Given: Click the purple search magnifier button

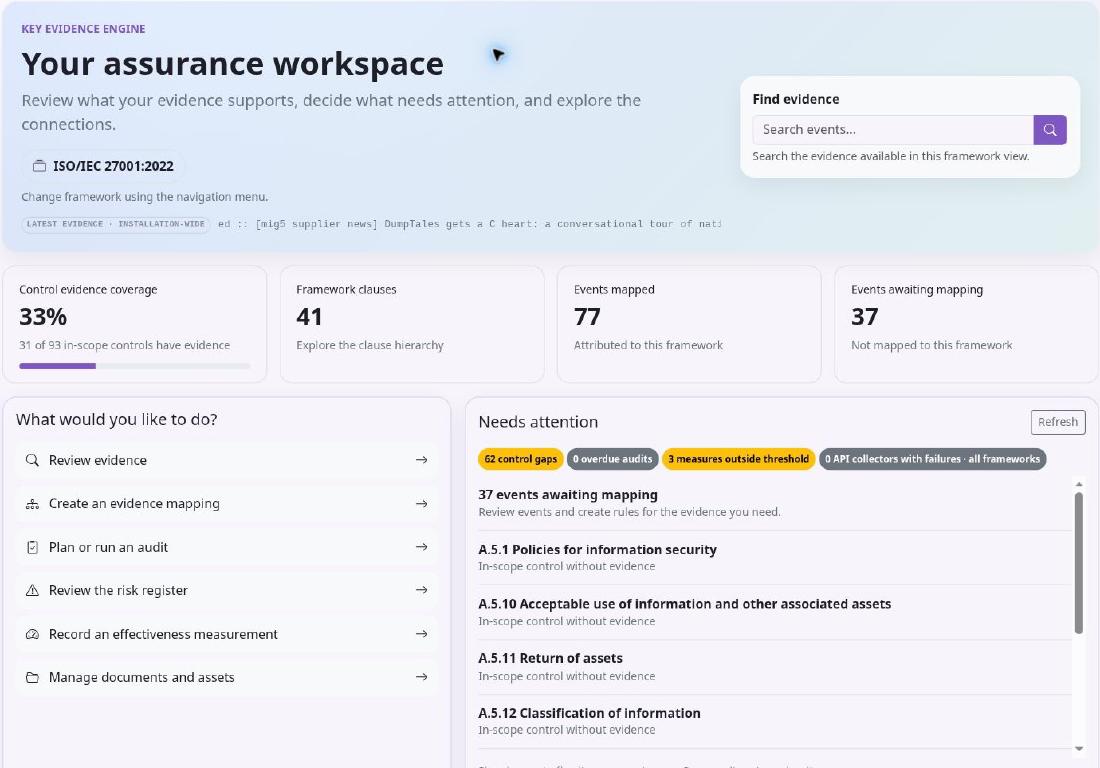Looking at the screenshot, I should pyautogui.click(x=1049, y=130).
